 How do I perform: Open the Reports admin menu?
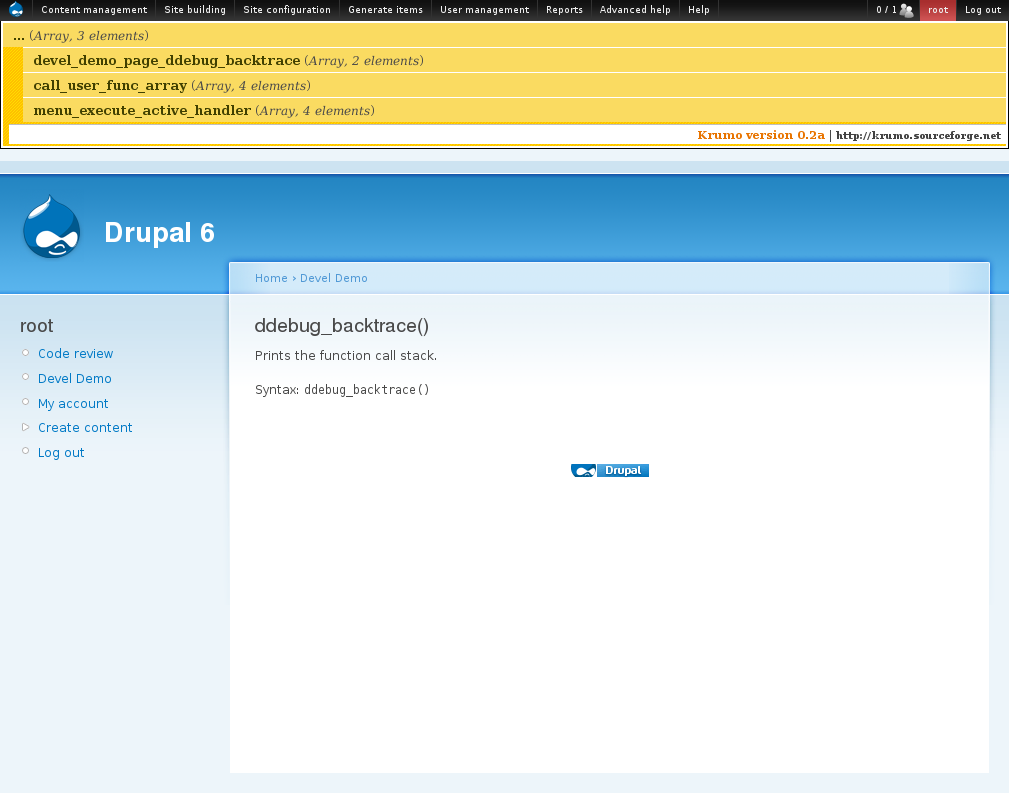pyautogui.click(x=564, y=10)
